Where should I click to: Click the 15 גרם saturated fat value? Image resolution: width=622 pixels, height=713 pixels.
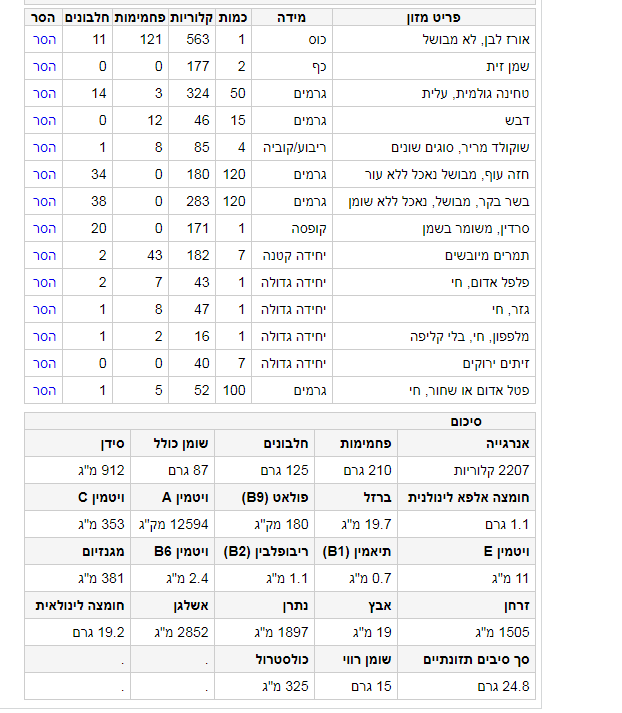click(x=371, y=687)
